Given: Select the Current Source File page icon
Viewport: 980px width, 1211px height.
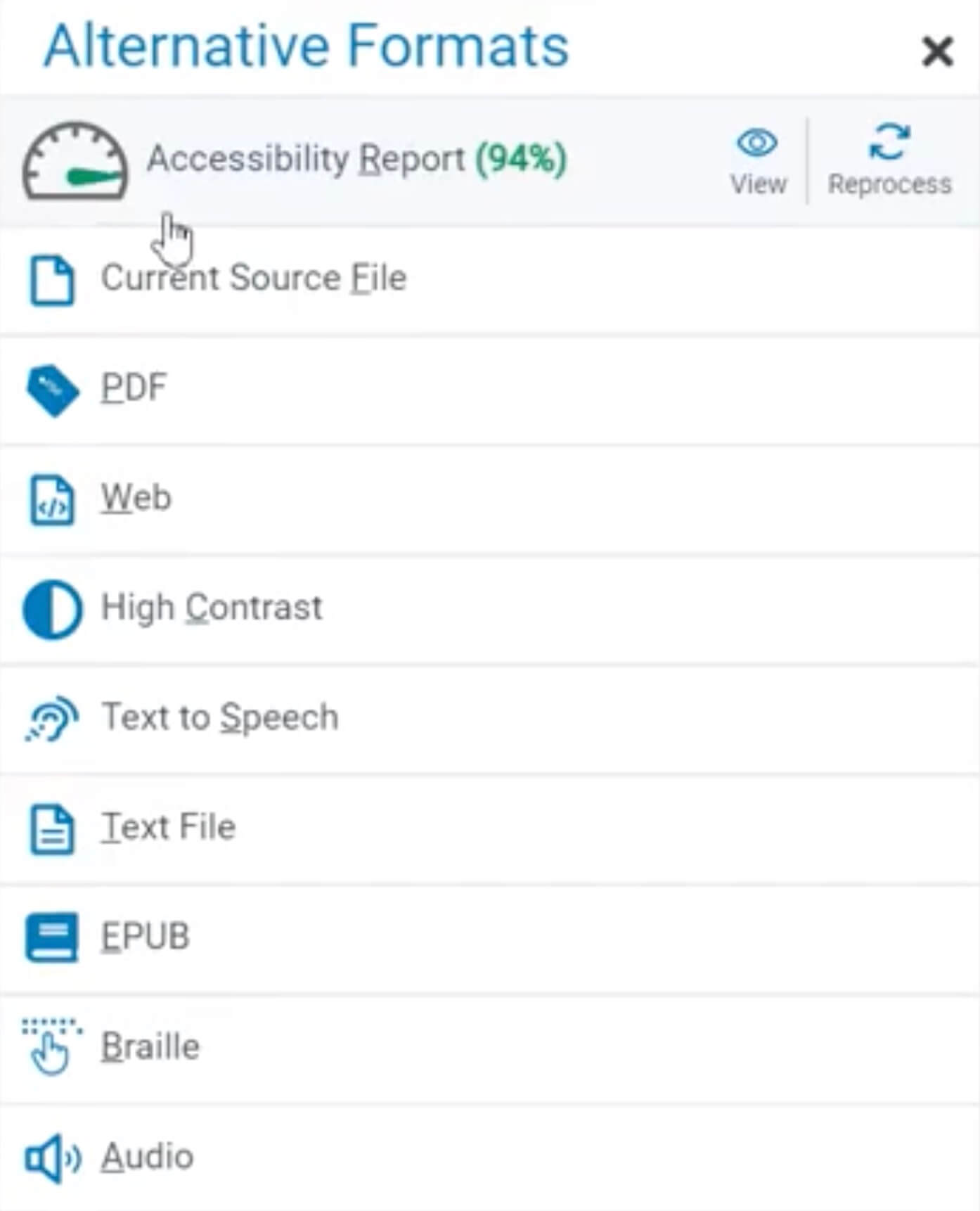Looking at the screenshot, I should [51, 280].
